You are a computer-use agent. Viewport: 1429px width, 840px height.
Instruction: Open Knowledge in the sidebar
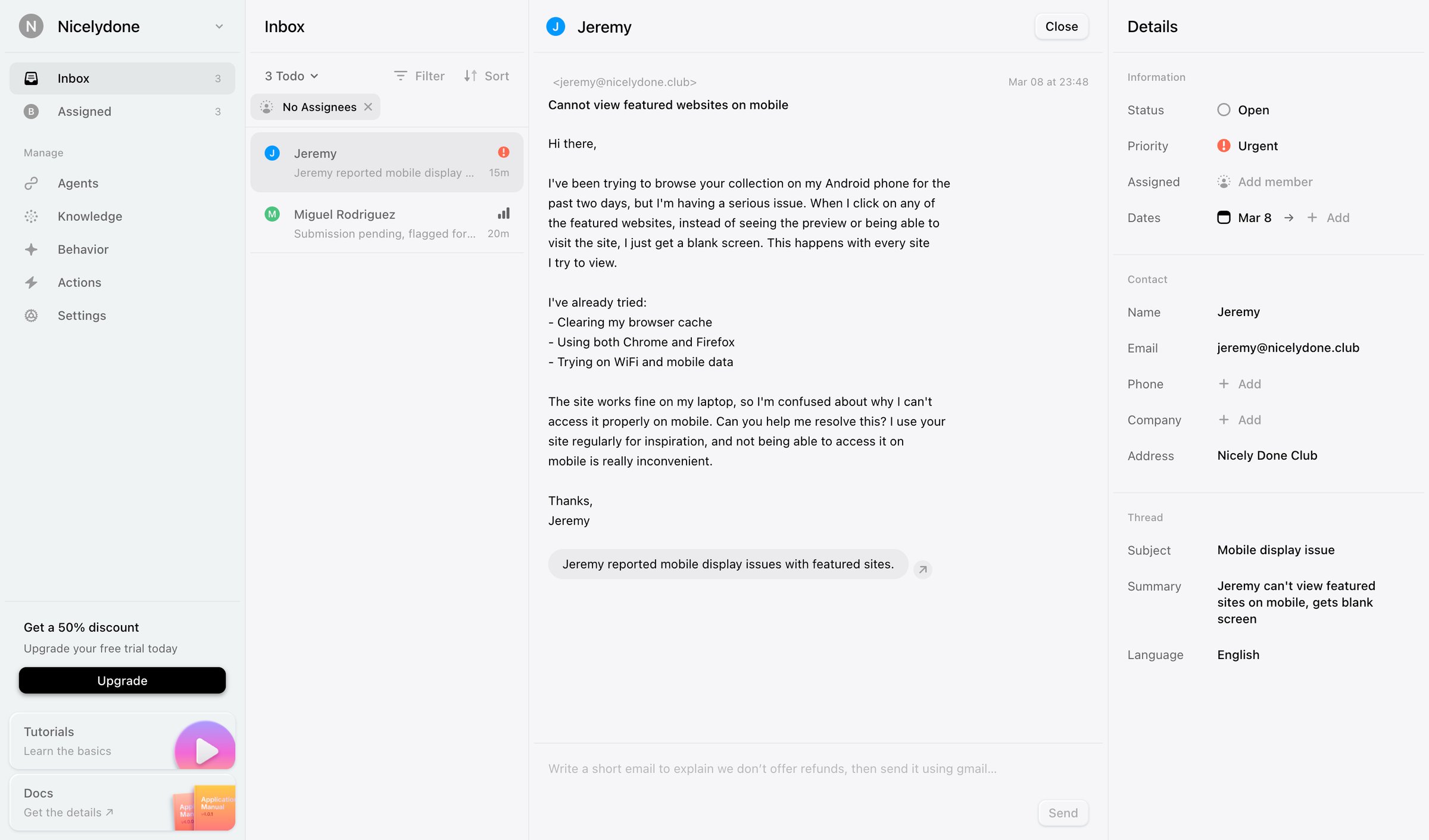[x=122, y=216]
